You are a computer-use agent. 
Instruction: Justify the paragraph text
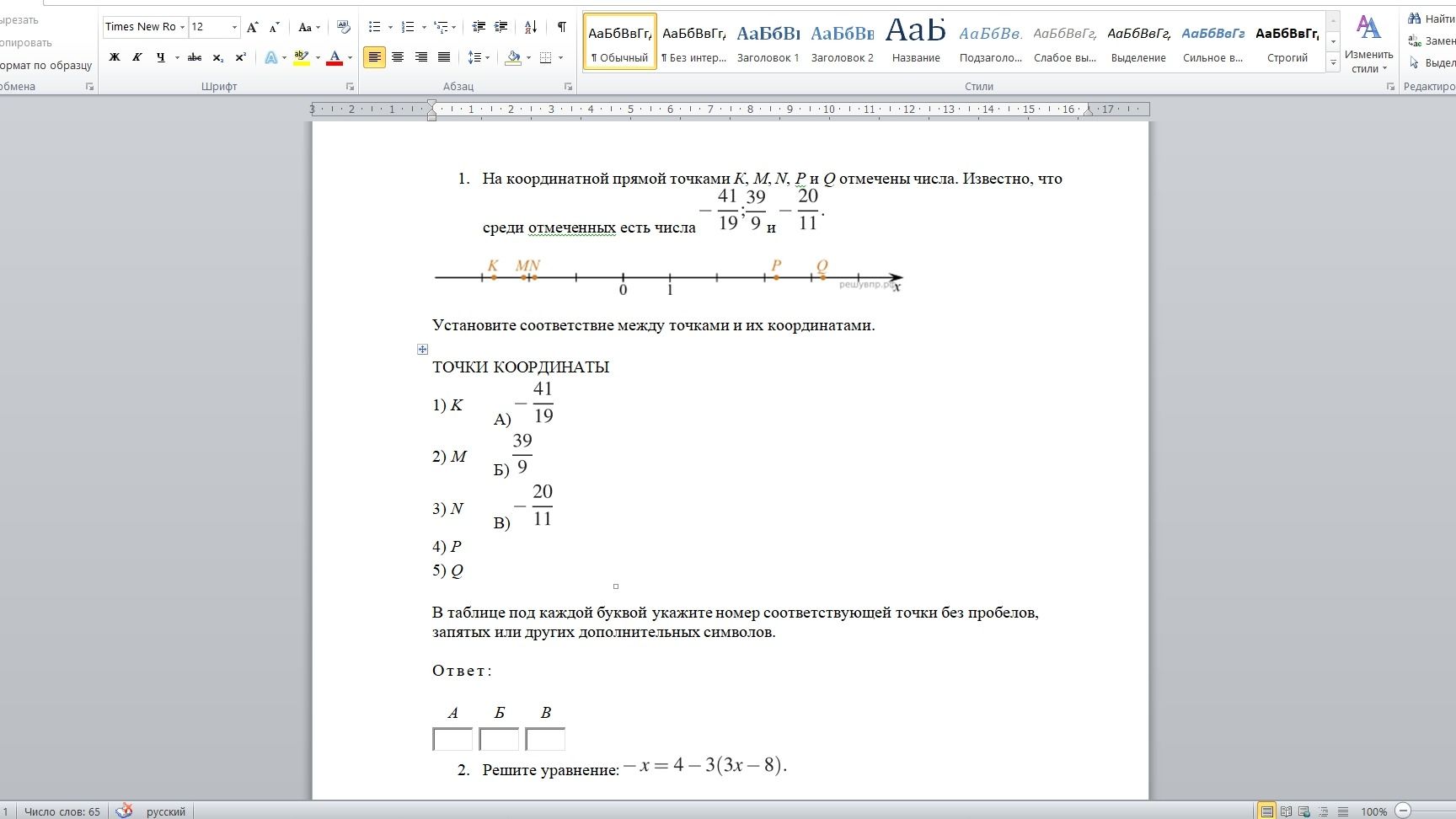(x=444, y=57)
